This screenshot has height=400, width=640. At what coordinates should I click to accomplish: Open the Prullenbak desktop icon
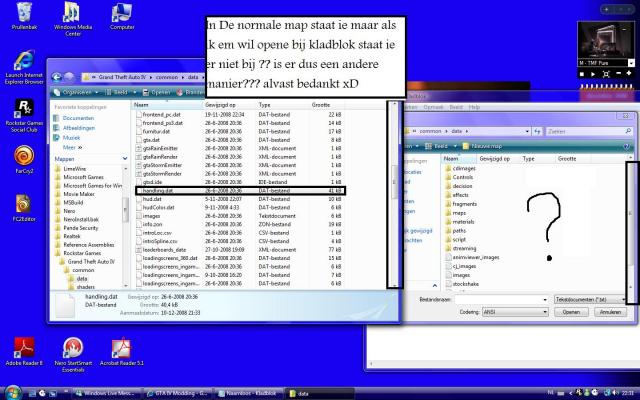[24, 16]
